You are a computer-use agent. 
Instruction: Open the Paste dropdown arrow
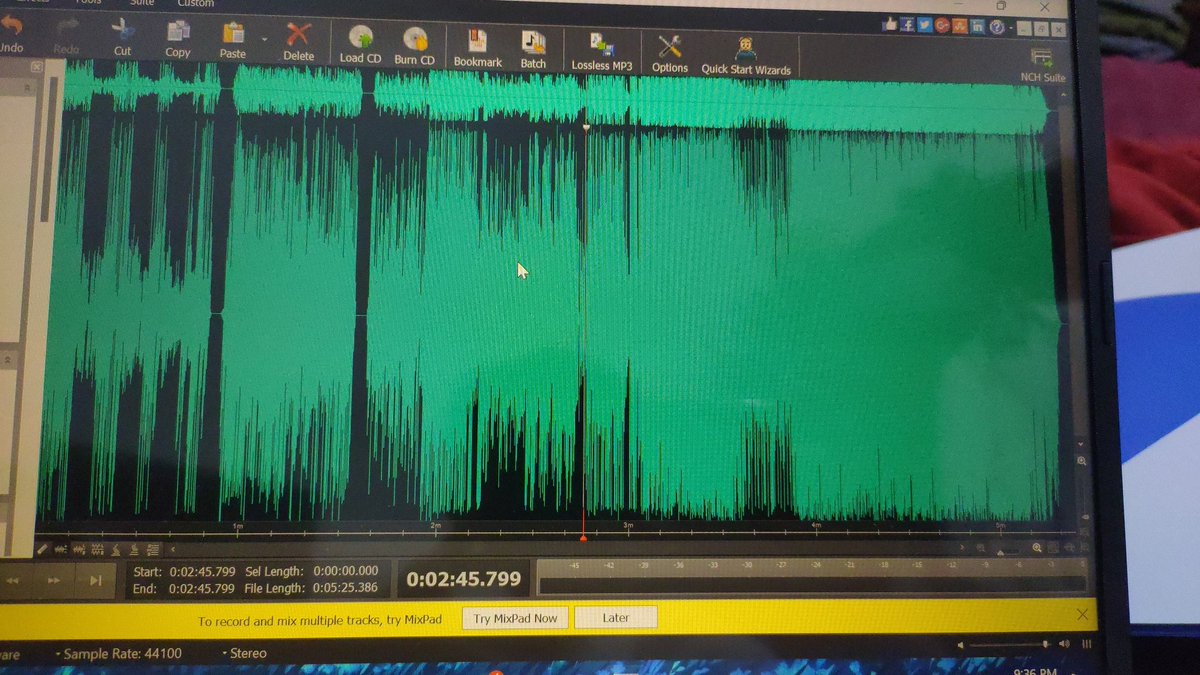(264, 41)
